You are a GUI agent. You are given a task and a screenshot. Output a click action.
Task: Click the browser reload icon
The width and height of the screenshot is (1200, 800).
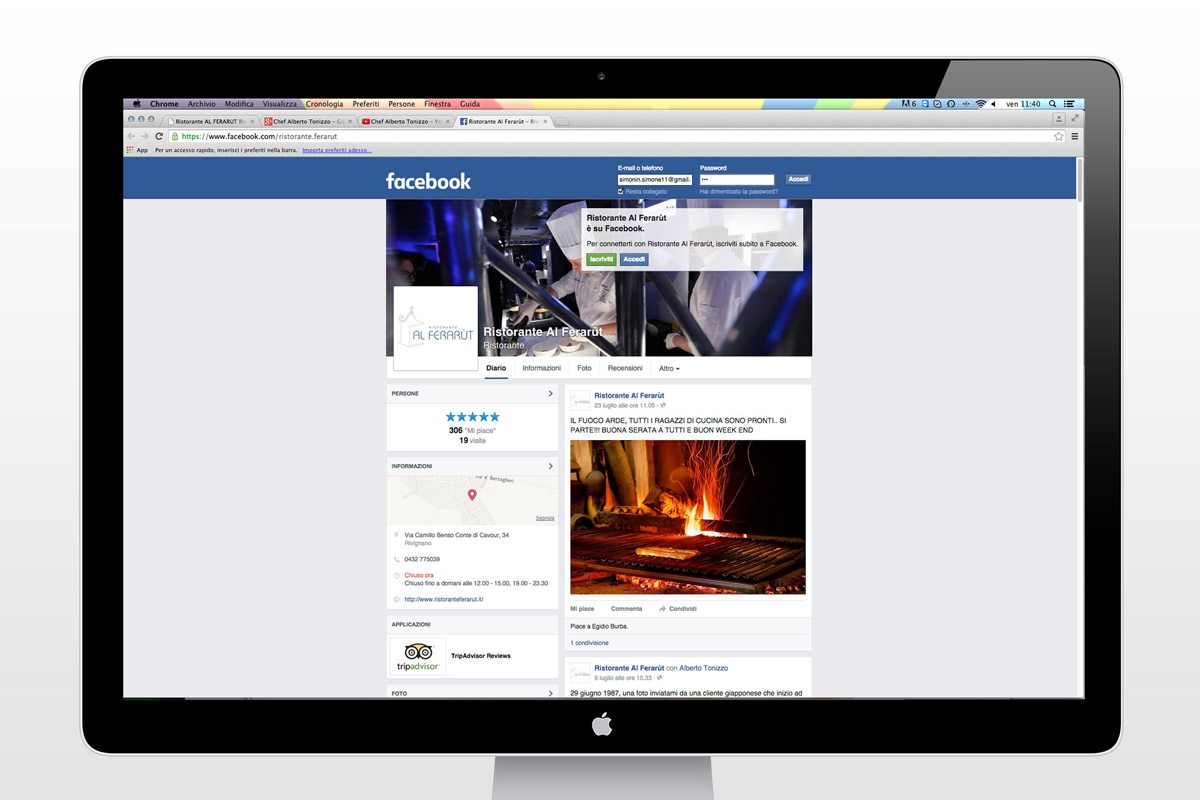[x=159, y=136]
